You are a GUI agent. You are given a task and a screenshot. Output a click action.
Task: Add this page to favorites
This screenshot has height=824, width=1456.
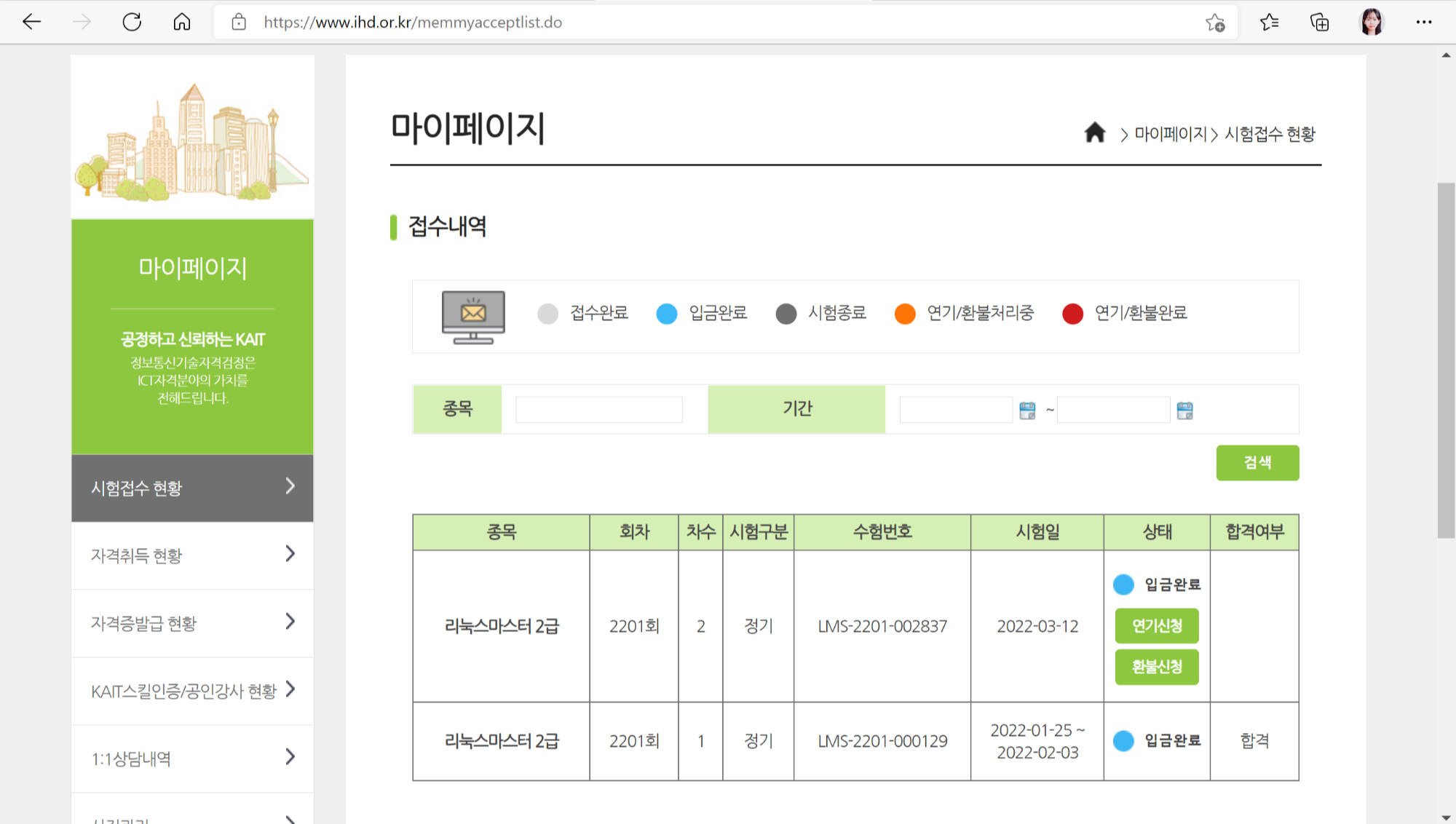click(1214, 23)
